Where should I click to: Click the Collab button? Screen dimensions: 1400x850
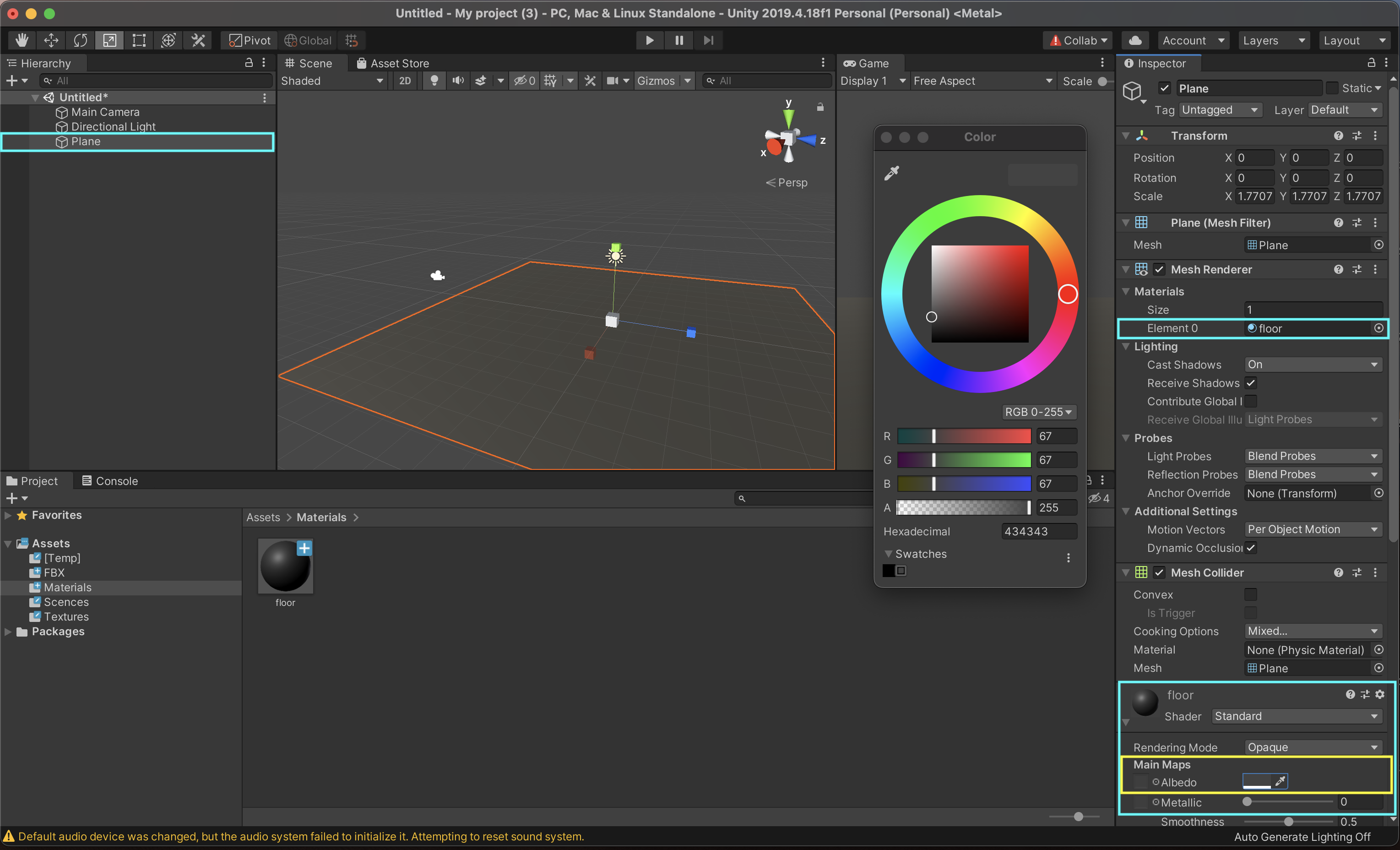tap(1078, 40)
